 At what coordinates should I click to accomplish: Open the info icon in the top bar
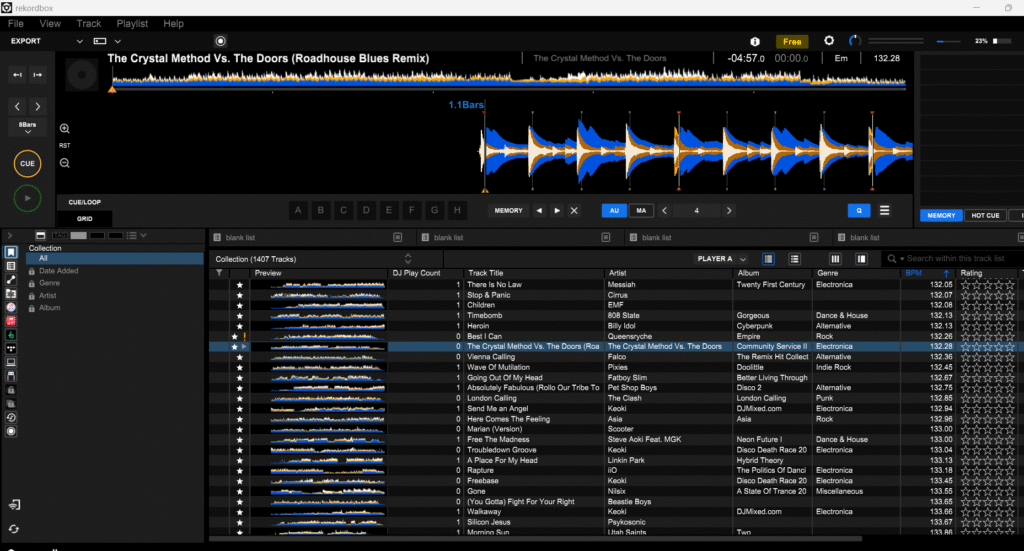(x=755, y=41)
